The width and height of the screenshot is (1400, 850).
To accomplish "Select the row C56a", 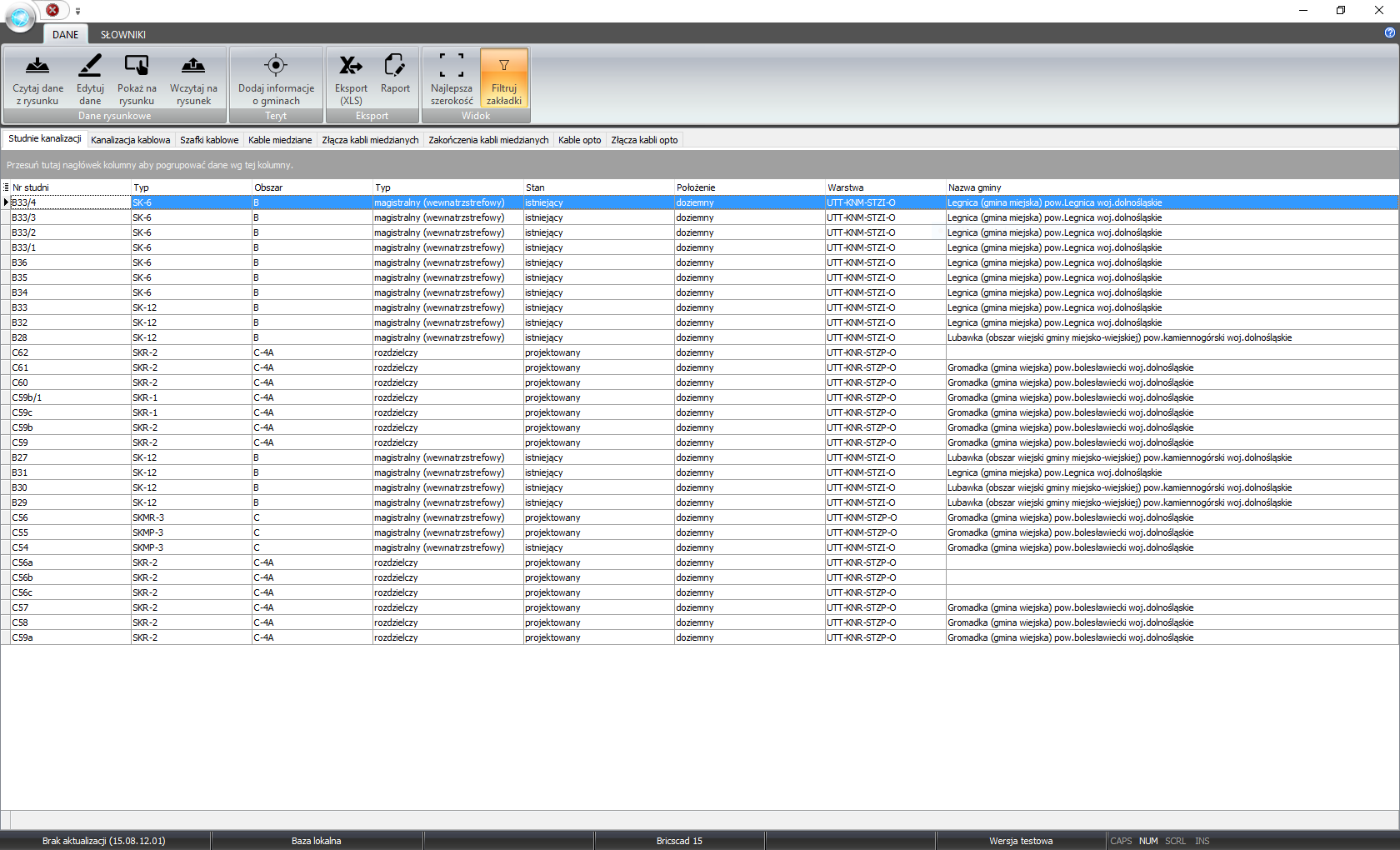I will click(700, 562).
